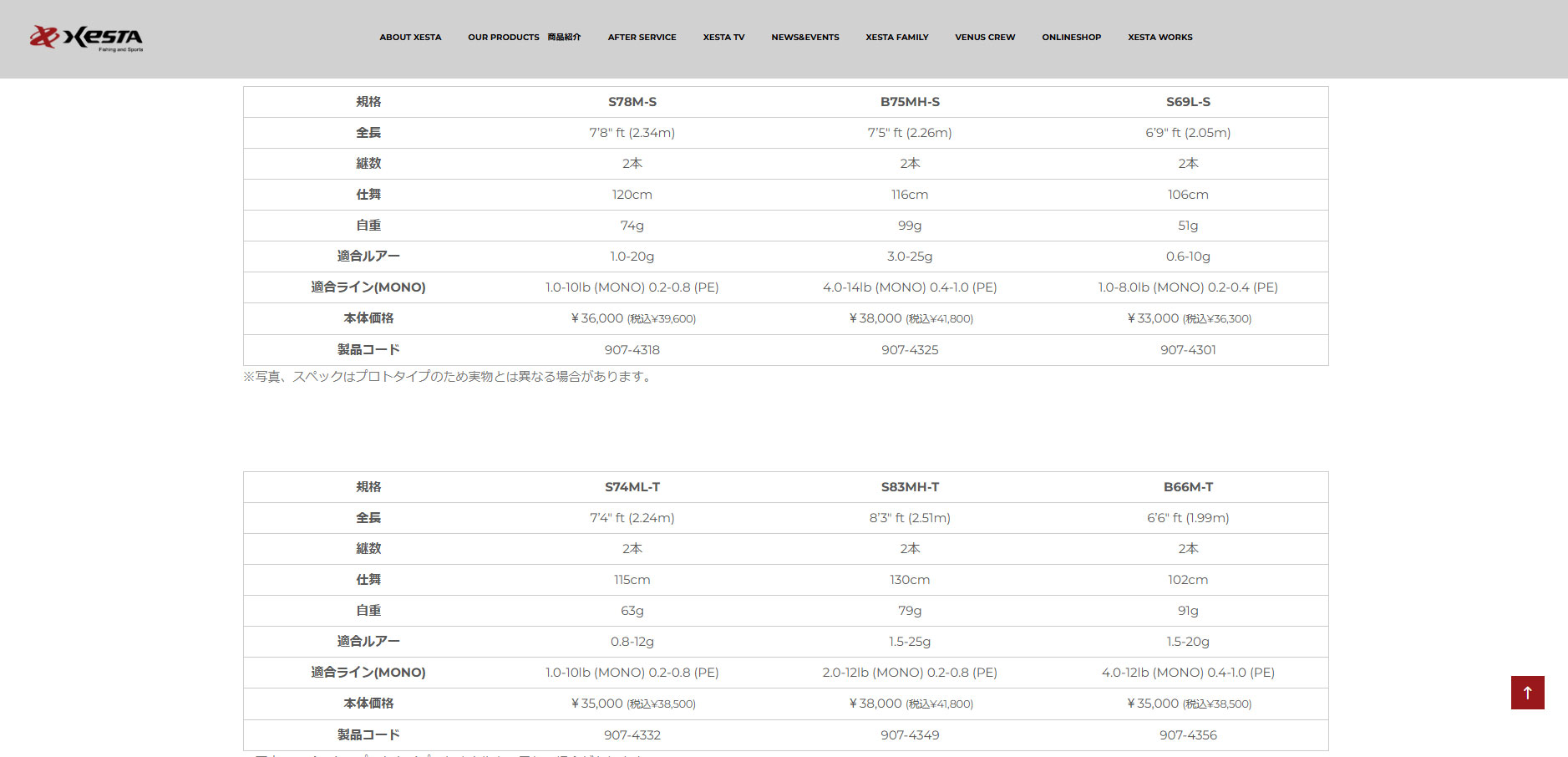Click the red scroll-to-top arrow button
1568x757 pixels.
coord(1527,693)
